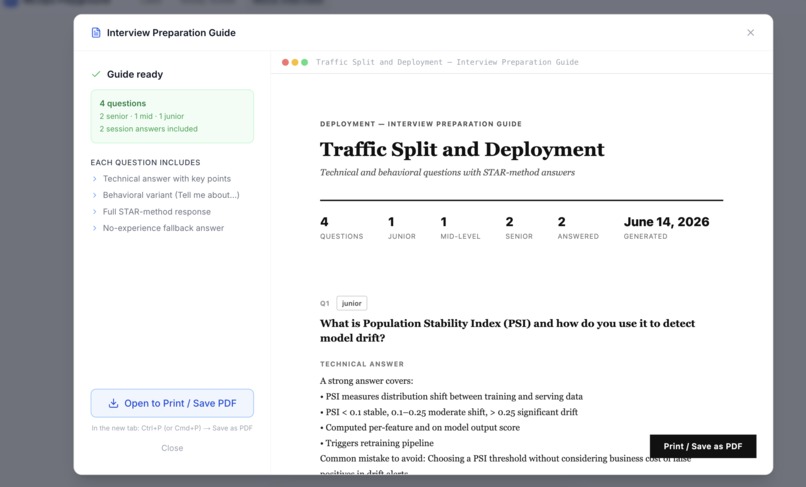Click the '1 MID-LEVEL' stat
This screenshot has height=487, width=806.
click(x=460, y=228)
